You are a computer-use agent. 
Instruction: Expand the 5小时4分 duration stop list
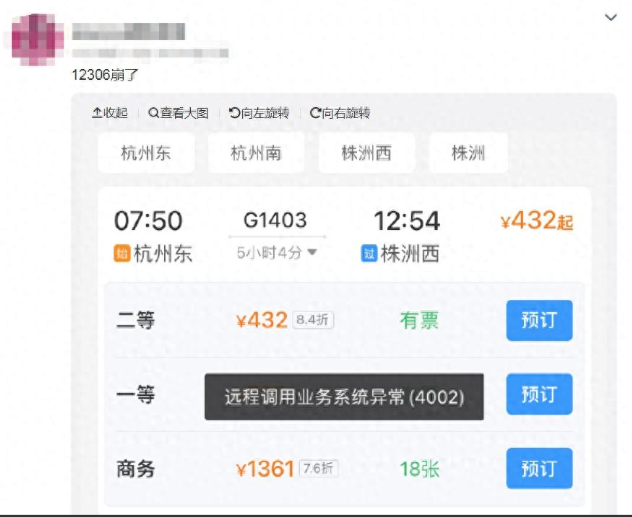coord(276,253)
